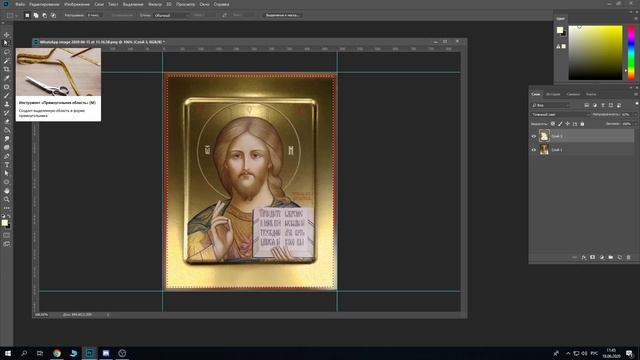
Task: Select the Eraser tool
Action: [x=7, y=121]
